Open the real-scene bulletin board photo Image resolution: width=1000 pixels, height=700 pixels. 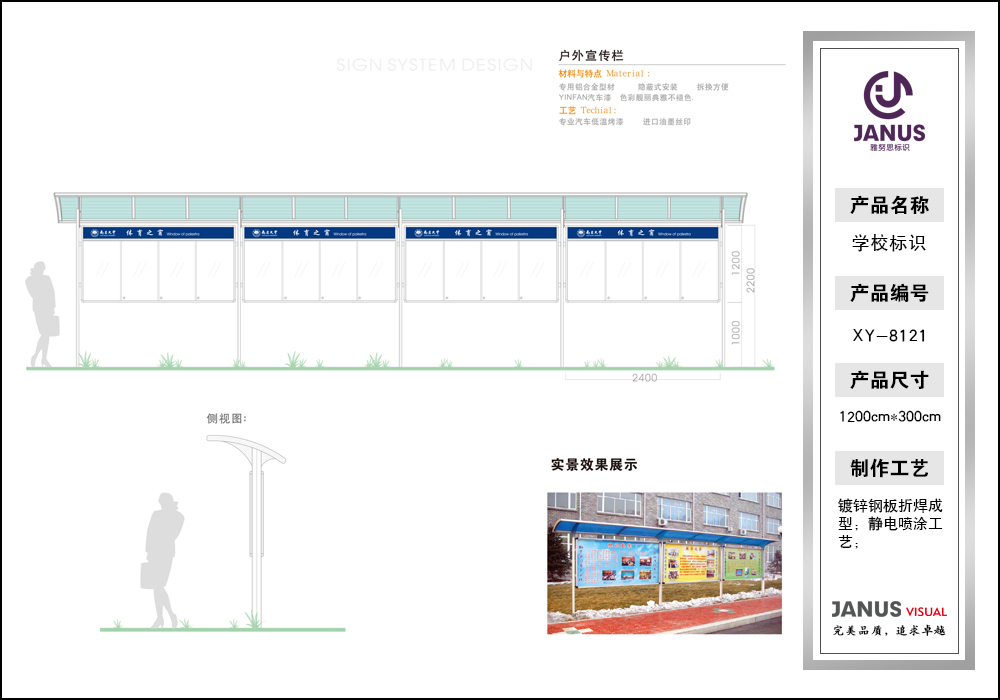[664, 562]
